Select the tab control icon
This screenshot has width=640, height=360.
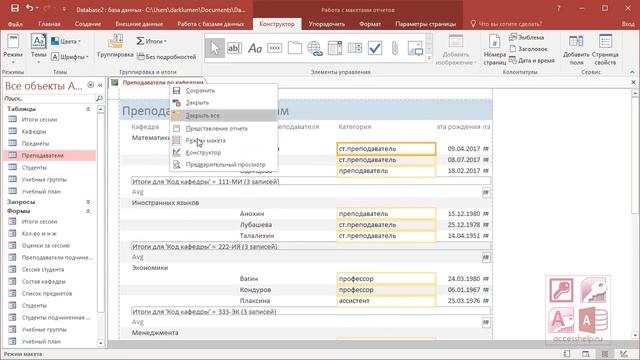(x=295, y=48)
